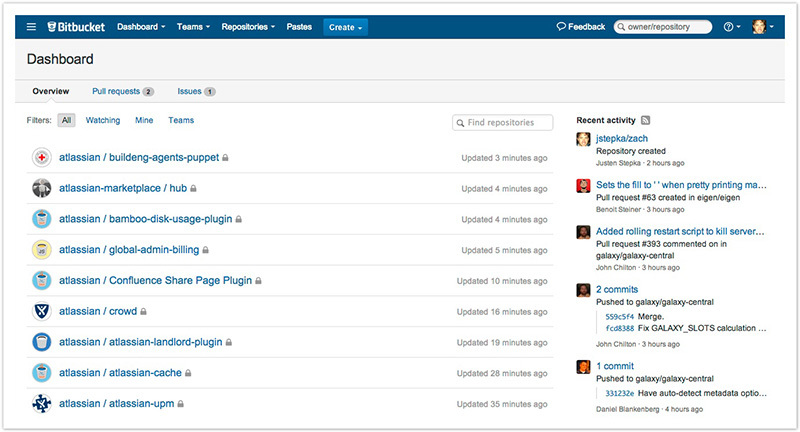Click the avatar next to jstepka/zach activity
Screen dimensions: 800x432
583,139
